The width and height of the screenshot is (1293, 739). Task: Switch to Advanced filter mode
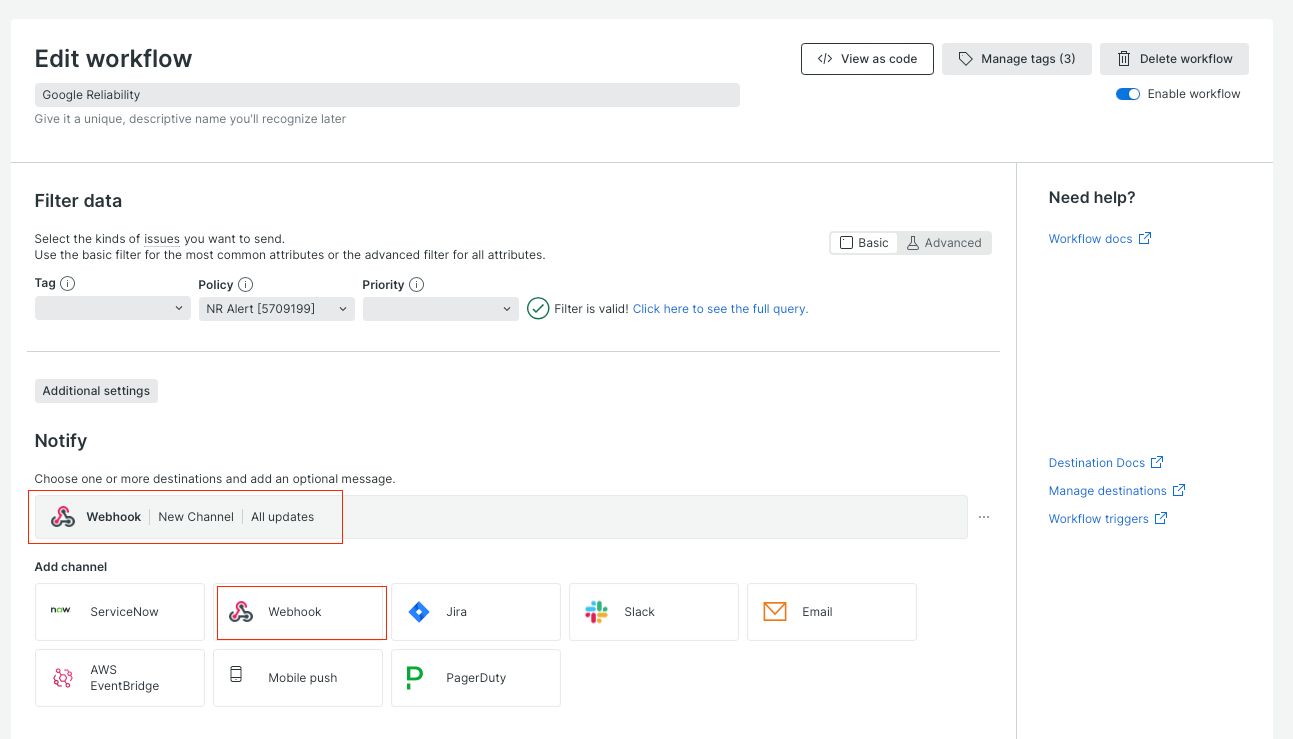pyautogui.click(x=944, y=243)
